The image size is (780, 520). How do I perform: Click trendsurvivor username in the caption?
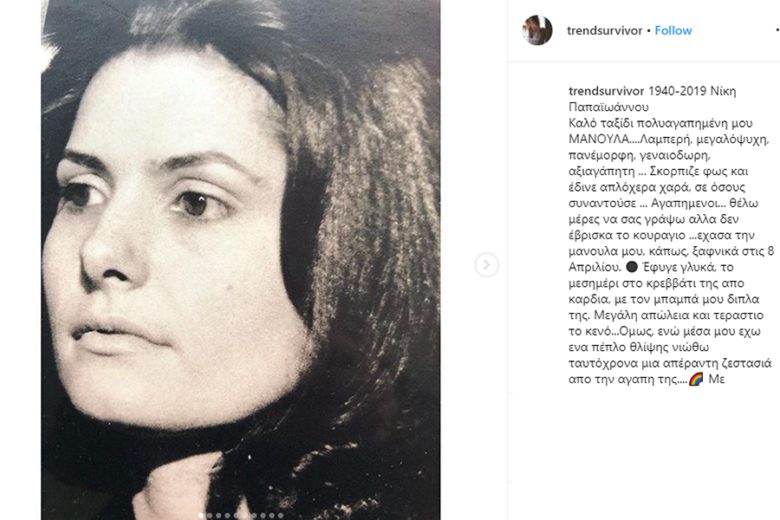[606, 91]
